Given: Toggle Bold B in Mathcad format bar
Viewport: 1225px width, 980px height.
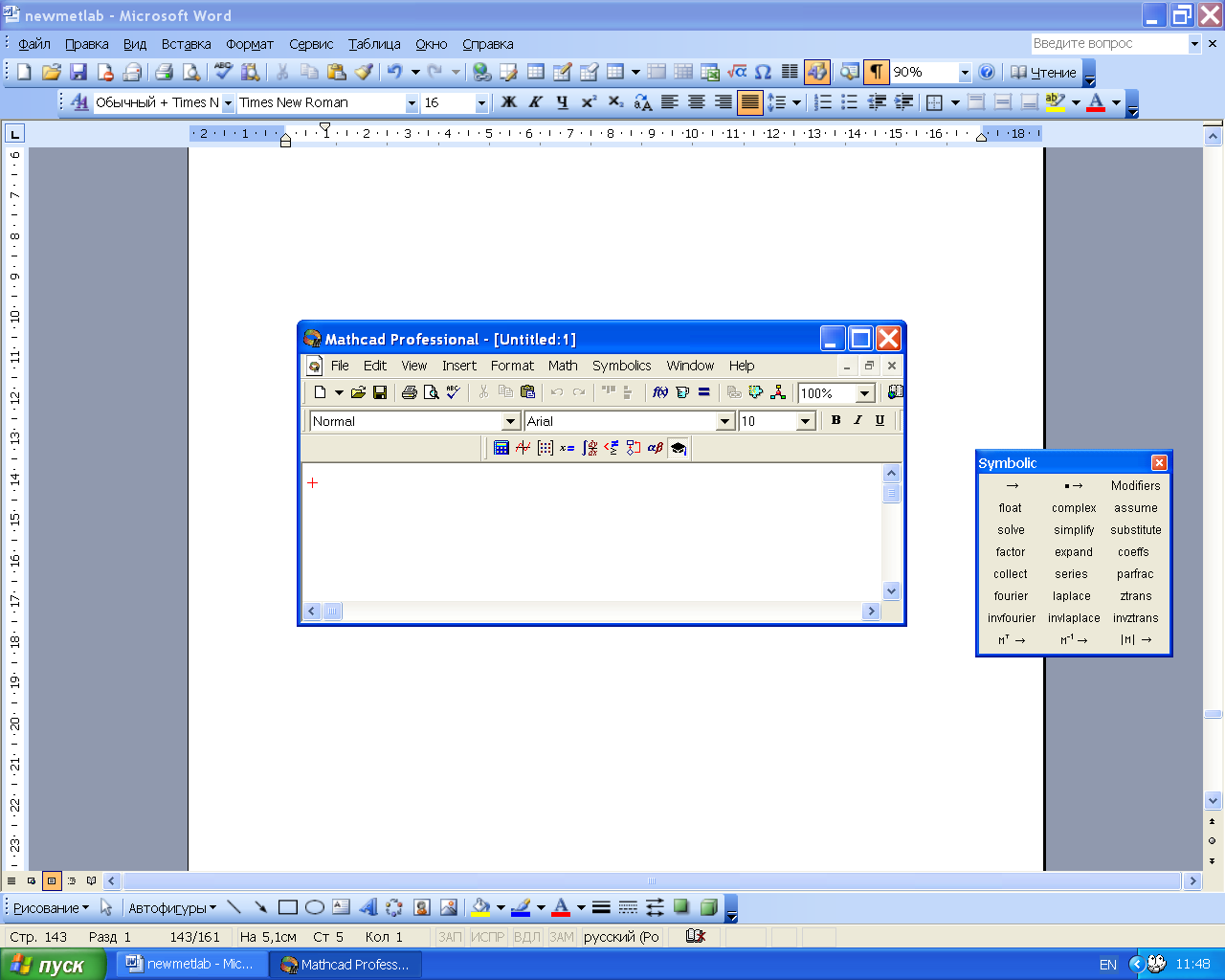Looking at the screenshot, I should [x=835, y=420].
